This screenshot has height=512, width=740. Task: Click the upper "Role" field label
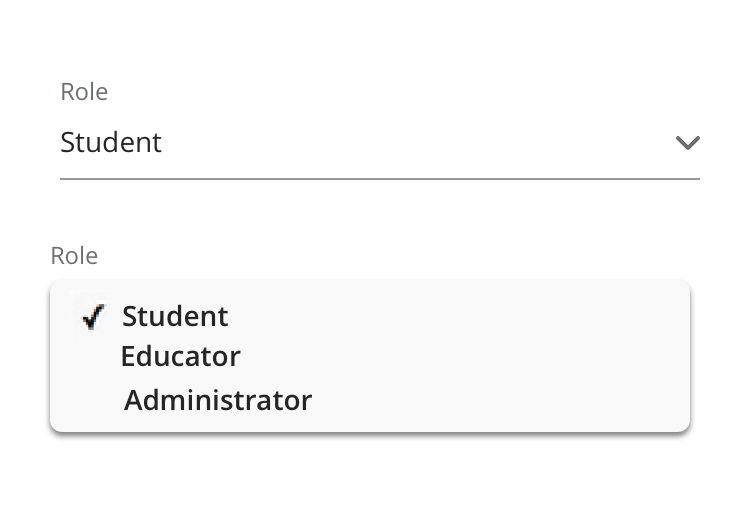click(84, 92)
